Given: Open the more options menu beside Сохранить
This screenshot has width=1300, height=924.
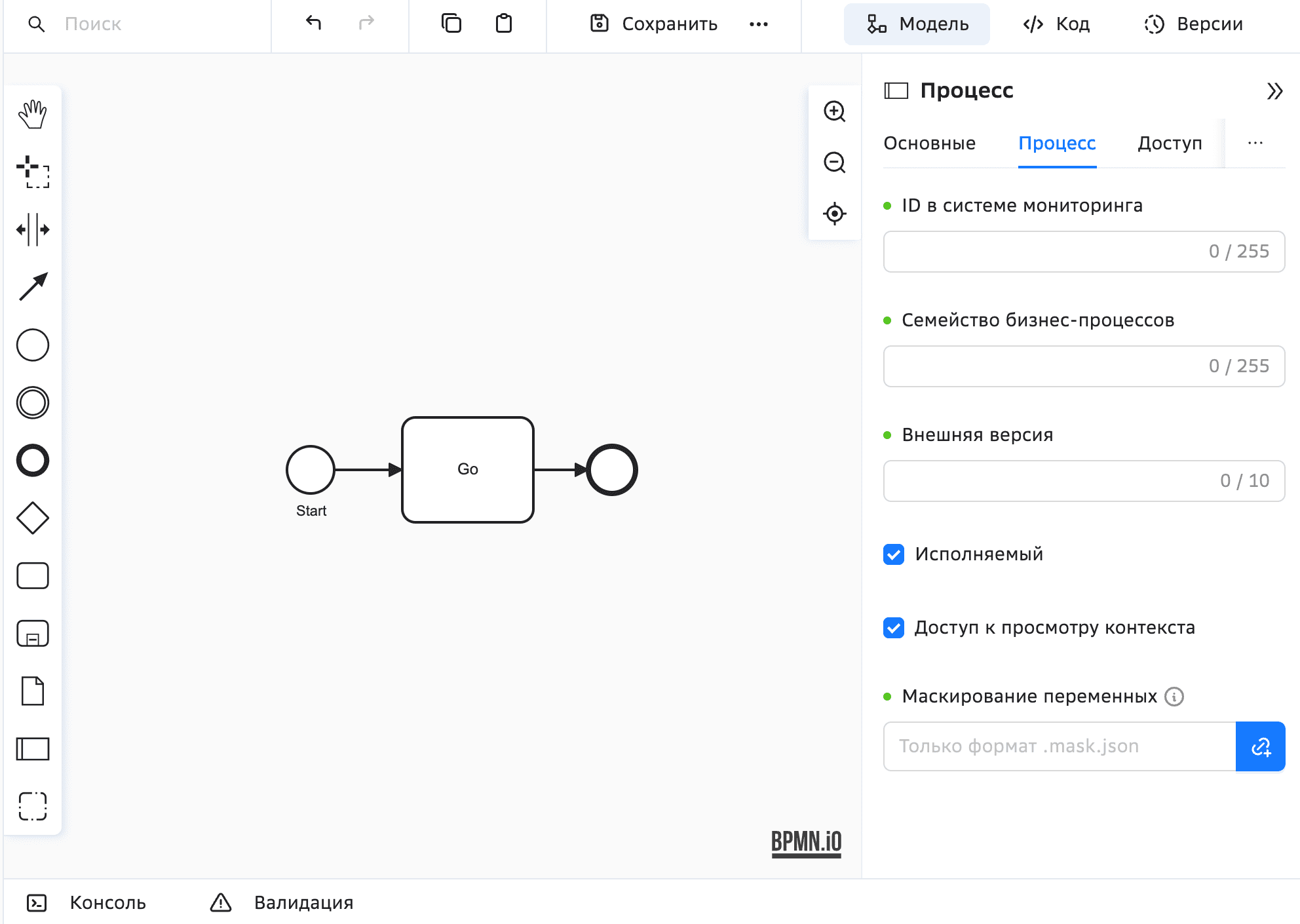Looking at the screenshot, I should 758,24.
